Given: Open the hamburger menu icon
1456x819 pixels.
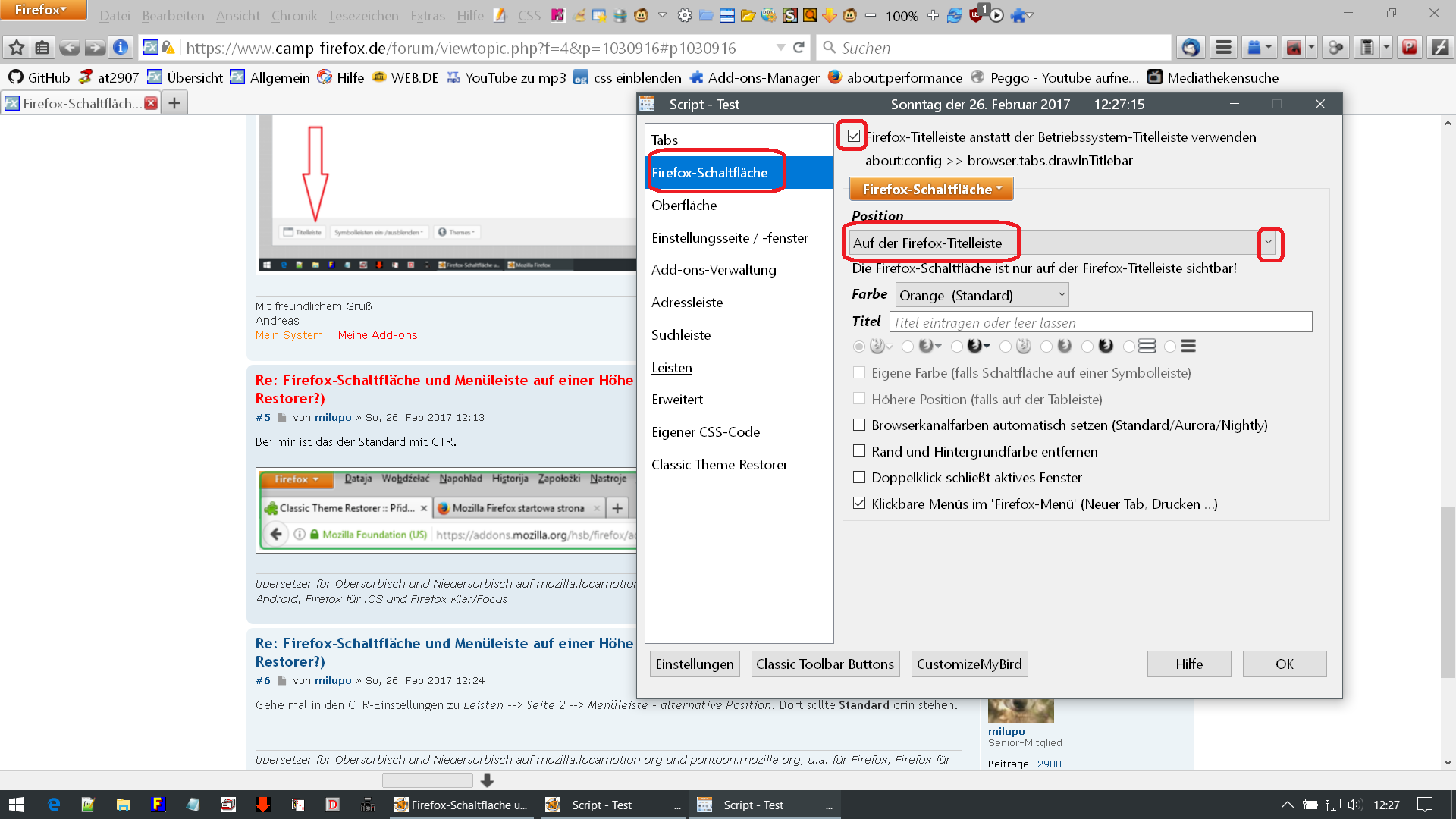Looking at the screenshot, I should tap(1222, 48).
